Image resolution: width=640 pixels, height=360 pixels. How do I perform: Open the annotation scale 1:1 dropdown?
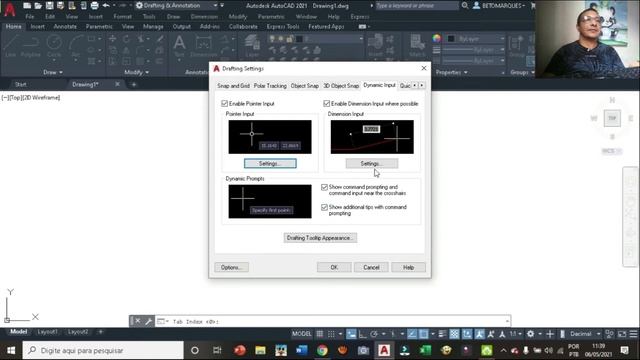coord(516,334)
